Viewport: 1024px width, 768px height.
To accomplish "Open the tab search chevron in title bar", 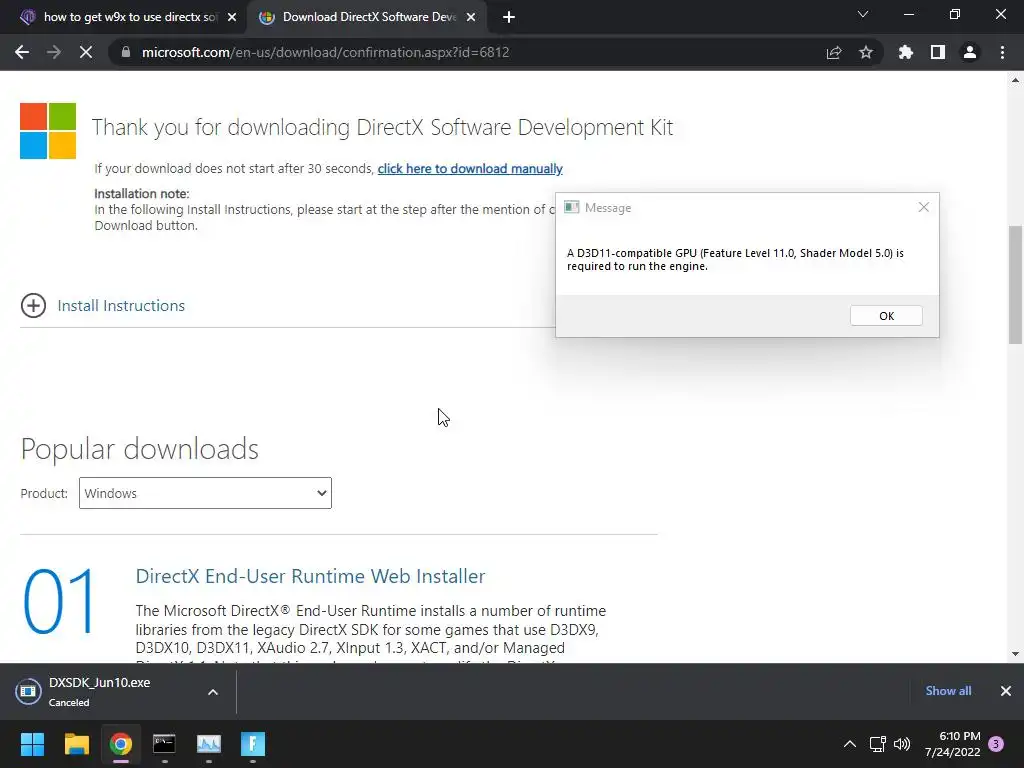I will tap(863, 14).
